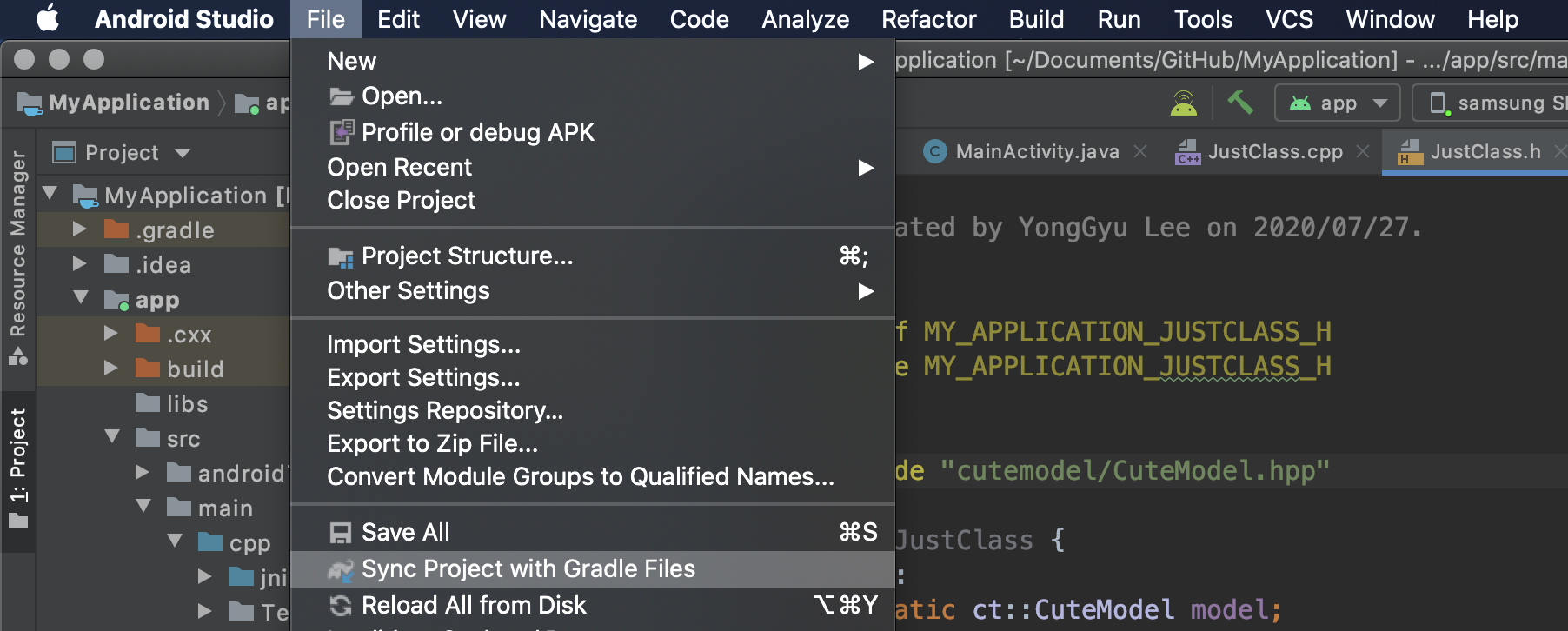The image size is (1568, 631).
Task: Choose Close Project
Action: pyautogui.click(x=593, y=200)
